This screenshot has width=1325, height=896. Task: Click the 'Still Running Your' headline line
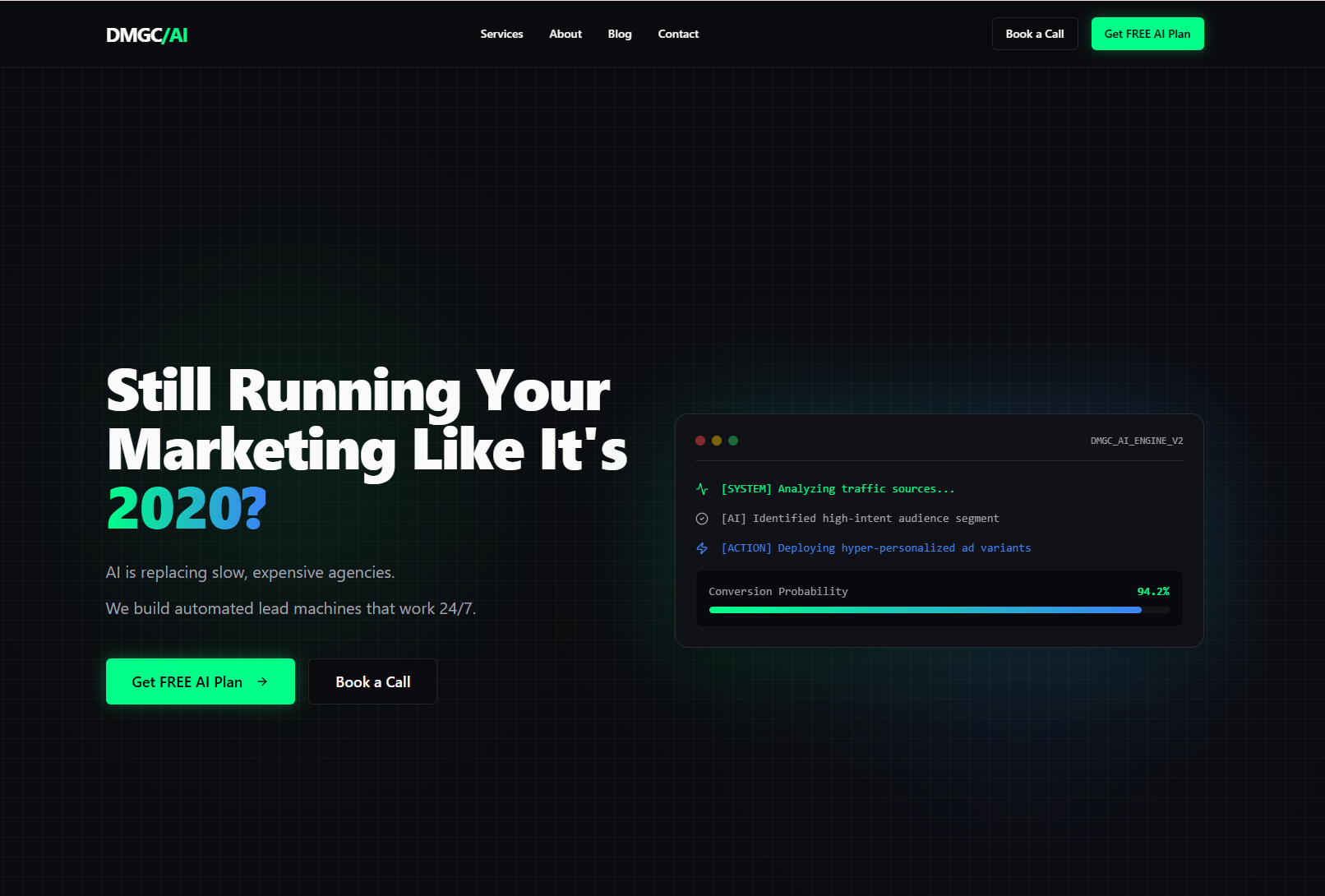358,390
